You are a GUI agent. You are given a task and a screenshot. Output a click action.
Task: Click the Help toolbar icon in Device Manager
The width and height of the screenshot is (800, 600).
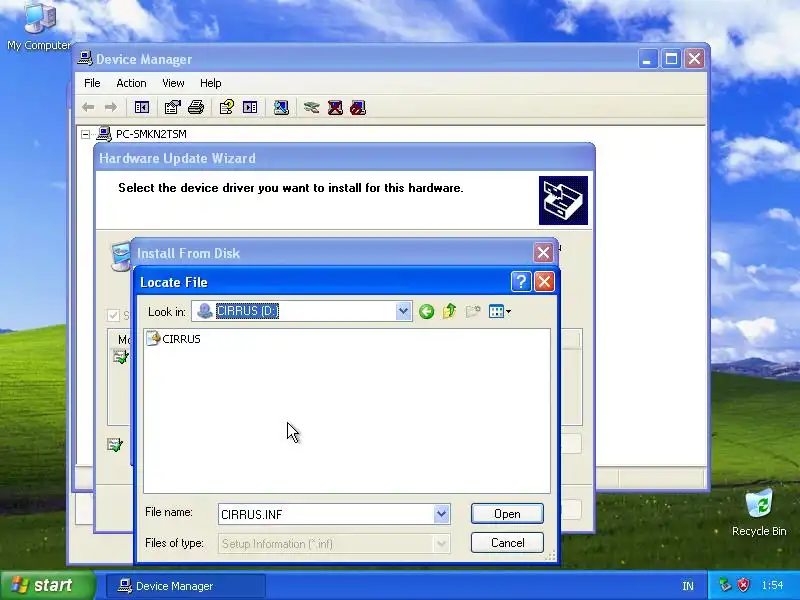coord(227,107)
